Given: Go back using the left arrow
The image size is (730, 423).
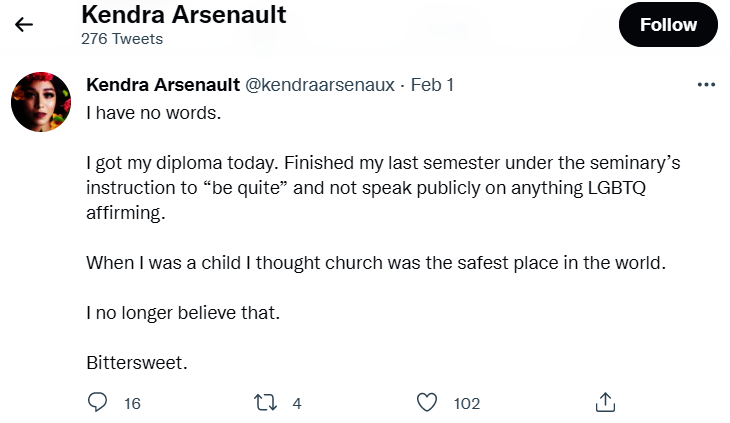Looking at the screenshot, I should tap(24, 25).
